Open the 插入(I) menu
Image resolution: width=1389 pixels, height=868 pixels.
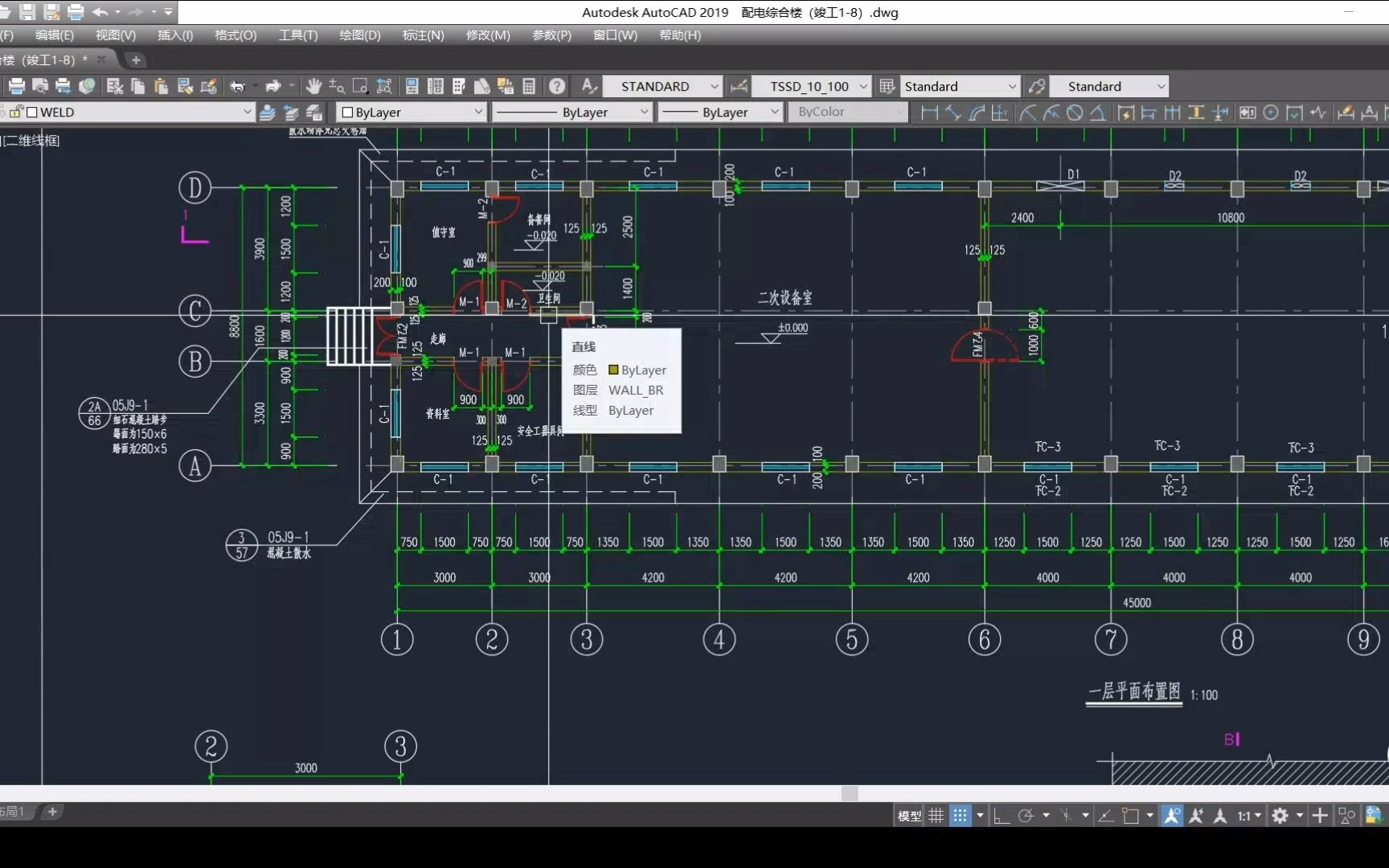[x=175, y=35]
